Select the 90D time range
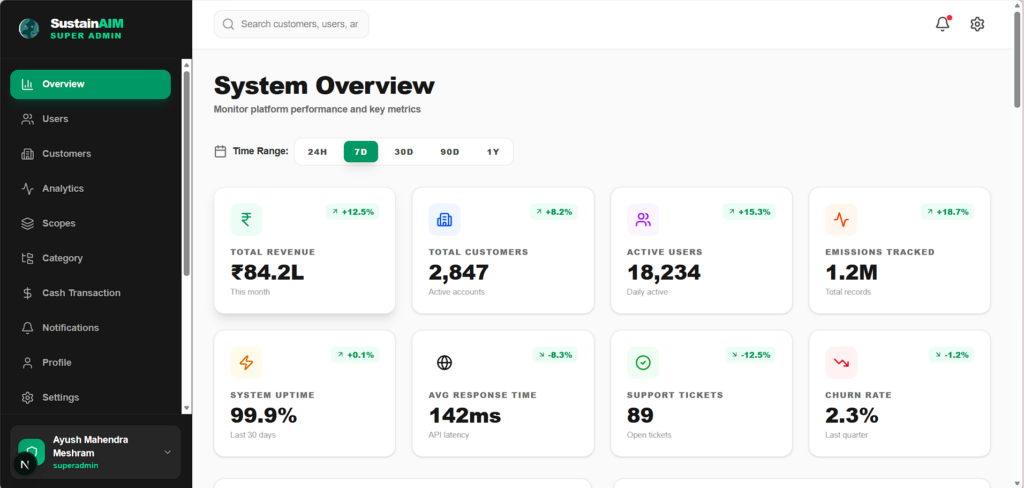The image size is (1024, 488). click(449, 152)
